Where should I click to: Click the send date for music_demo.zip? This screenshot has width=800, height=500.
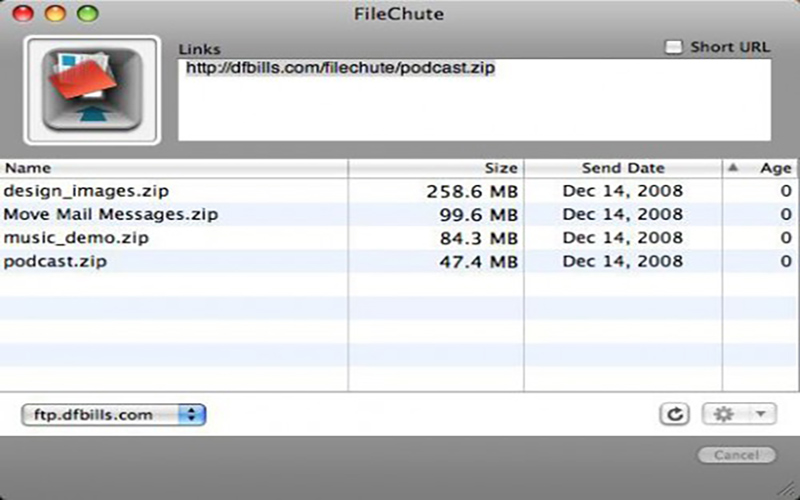[622, 238]
